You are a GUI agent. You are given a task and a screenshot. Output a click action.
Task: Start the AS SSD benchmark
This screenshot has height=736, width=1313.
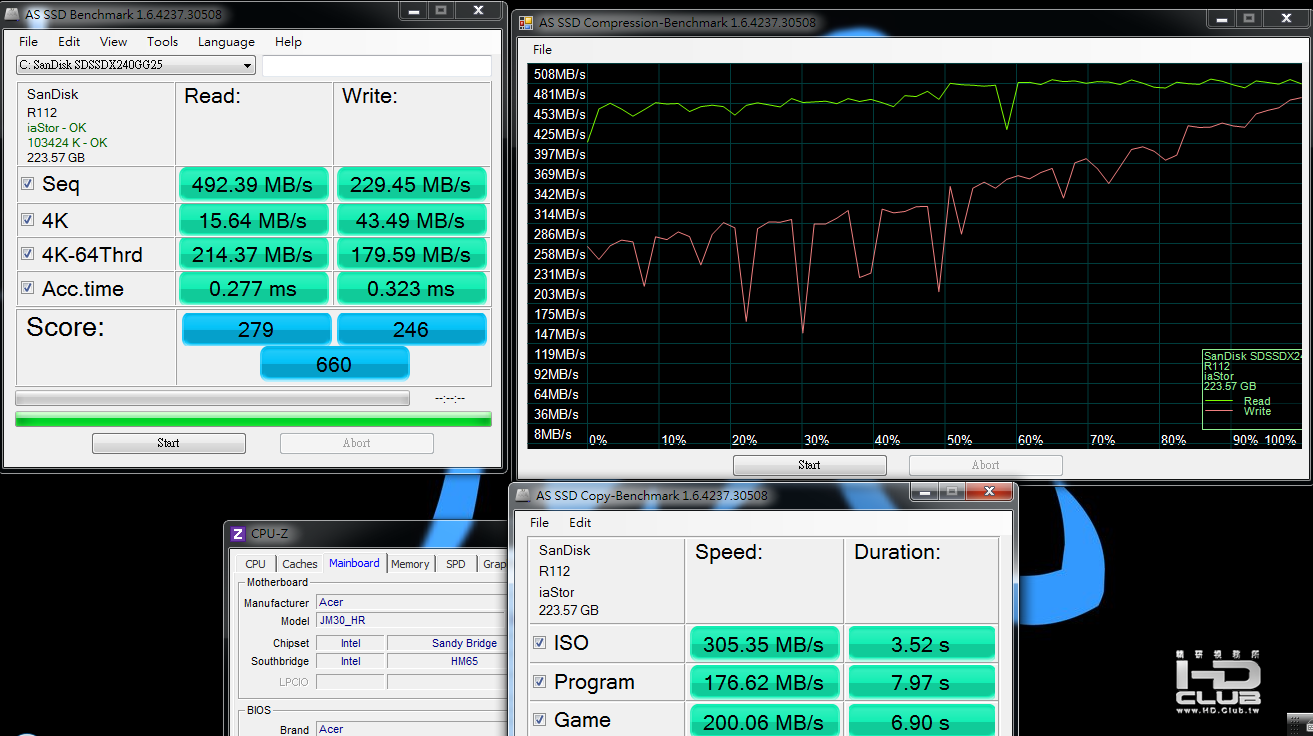click(x=169, y=443)
